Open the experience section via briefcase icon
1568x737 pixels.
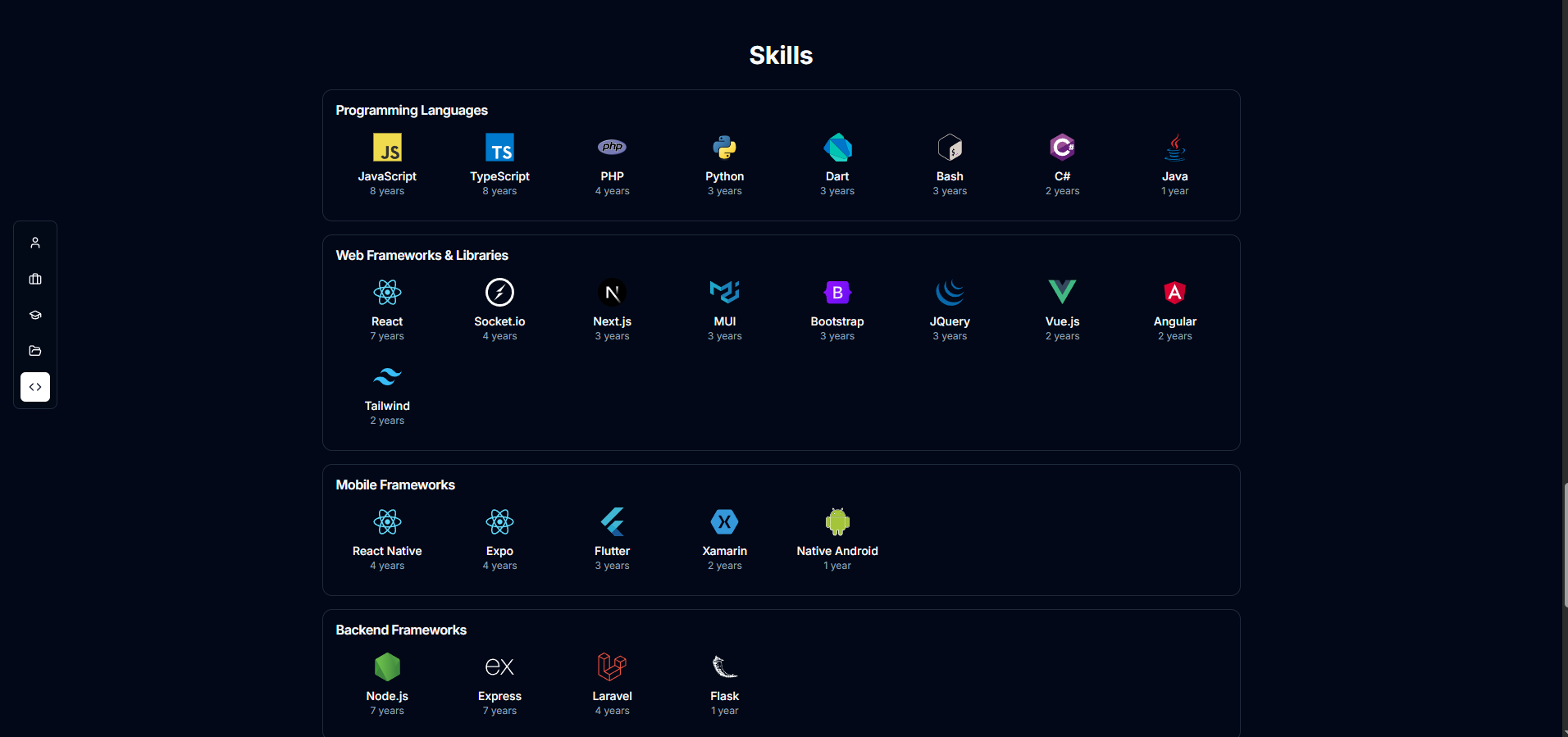[35, 279]
